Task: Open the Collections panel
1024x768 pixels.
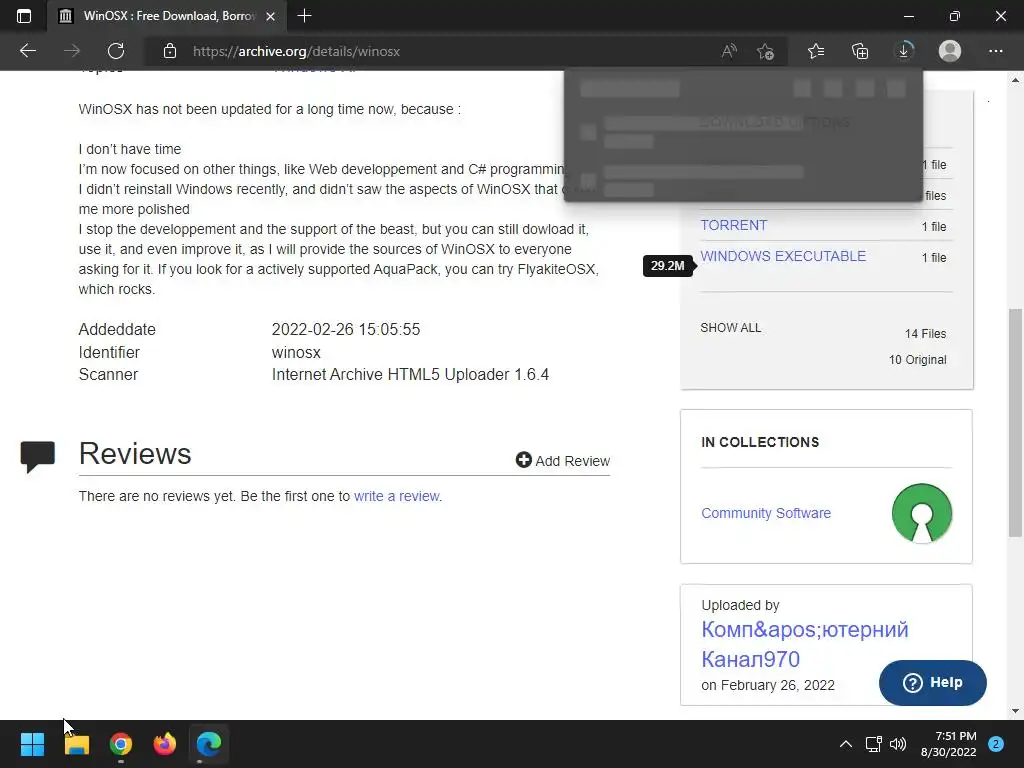Action: pyautogui.click(x=860, y=51)
